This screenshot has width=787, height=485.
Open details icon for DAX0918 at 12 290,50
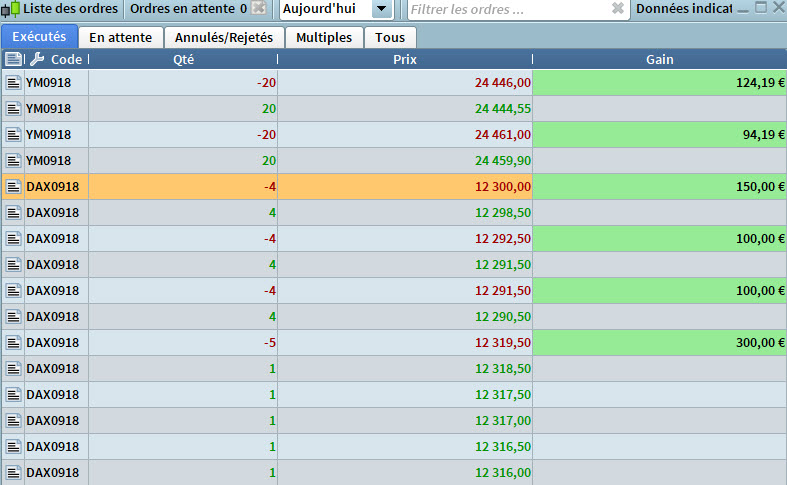pyautogui.click(x=13, y=317)
